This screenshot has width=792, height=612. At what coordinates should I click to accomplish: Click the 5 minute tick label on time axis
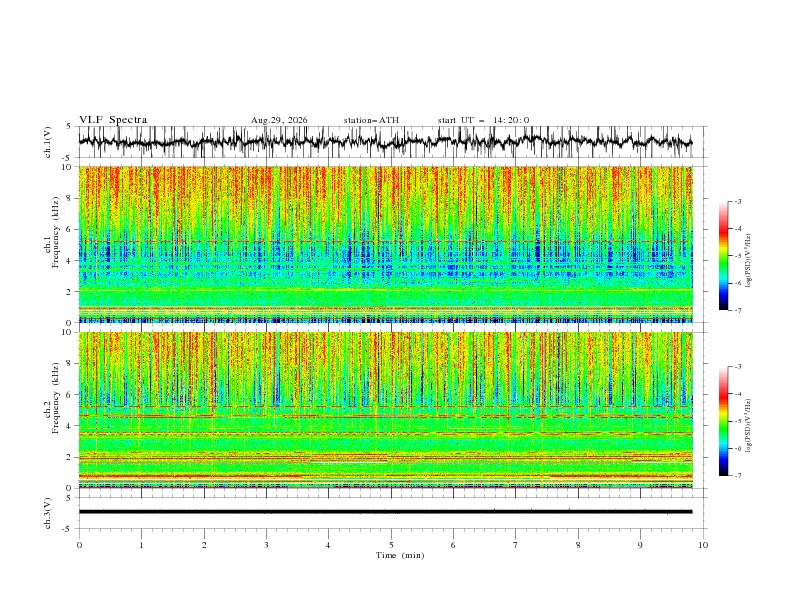(x=391, y=545)
